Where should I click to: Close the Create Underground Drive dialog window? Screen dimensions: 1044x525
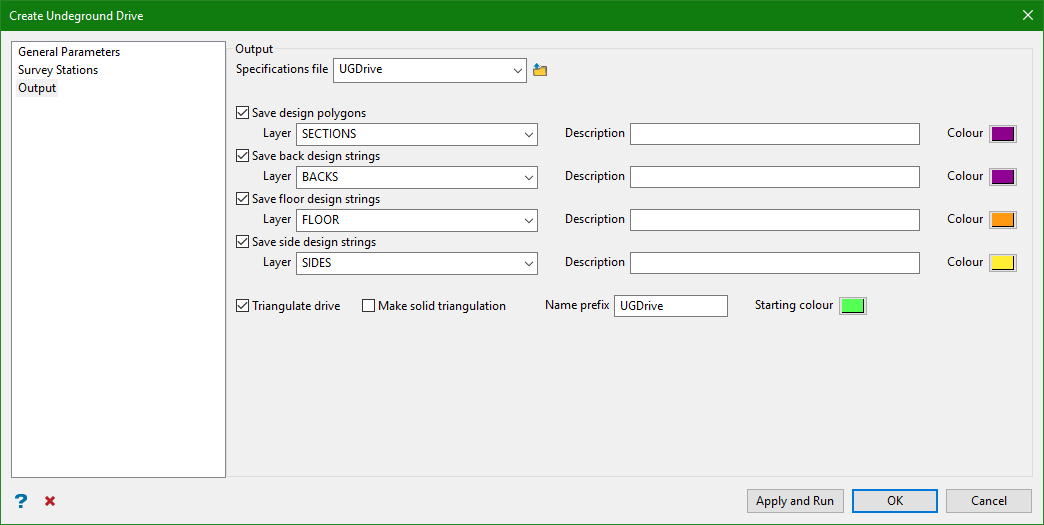coord(1027,15)
